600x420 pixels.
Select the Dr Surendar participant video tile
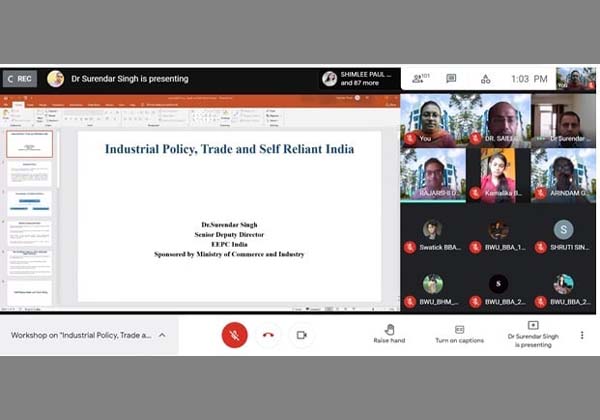[563, 120]
